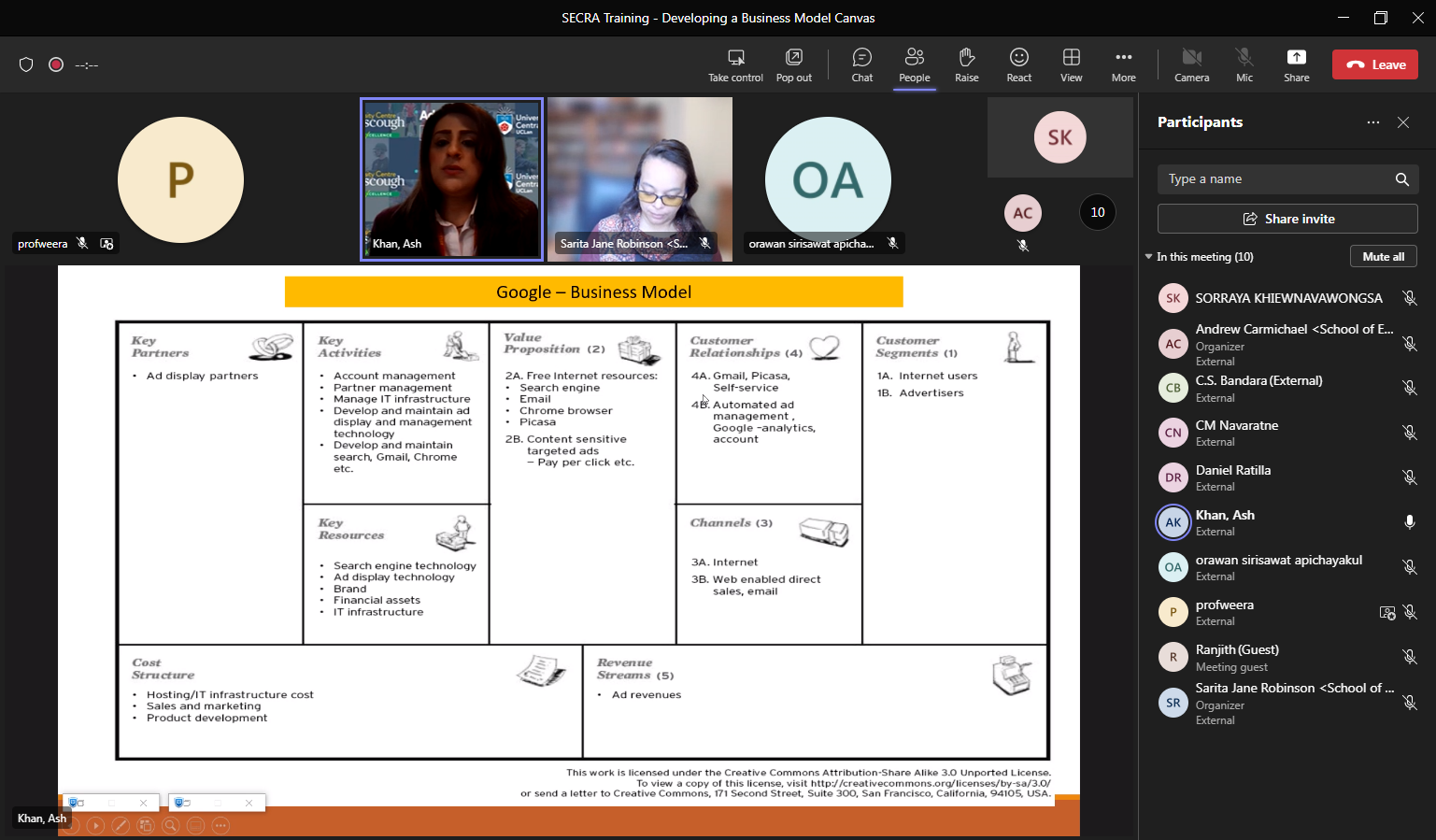The image size is (1436, 840).
Task: Open the View layout menu
Action: coord(1072,64)
